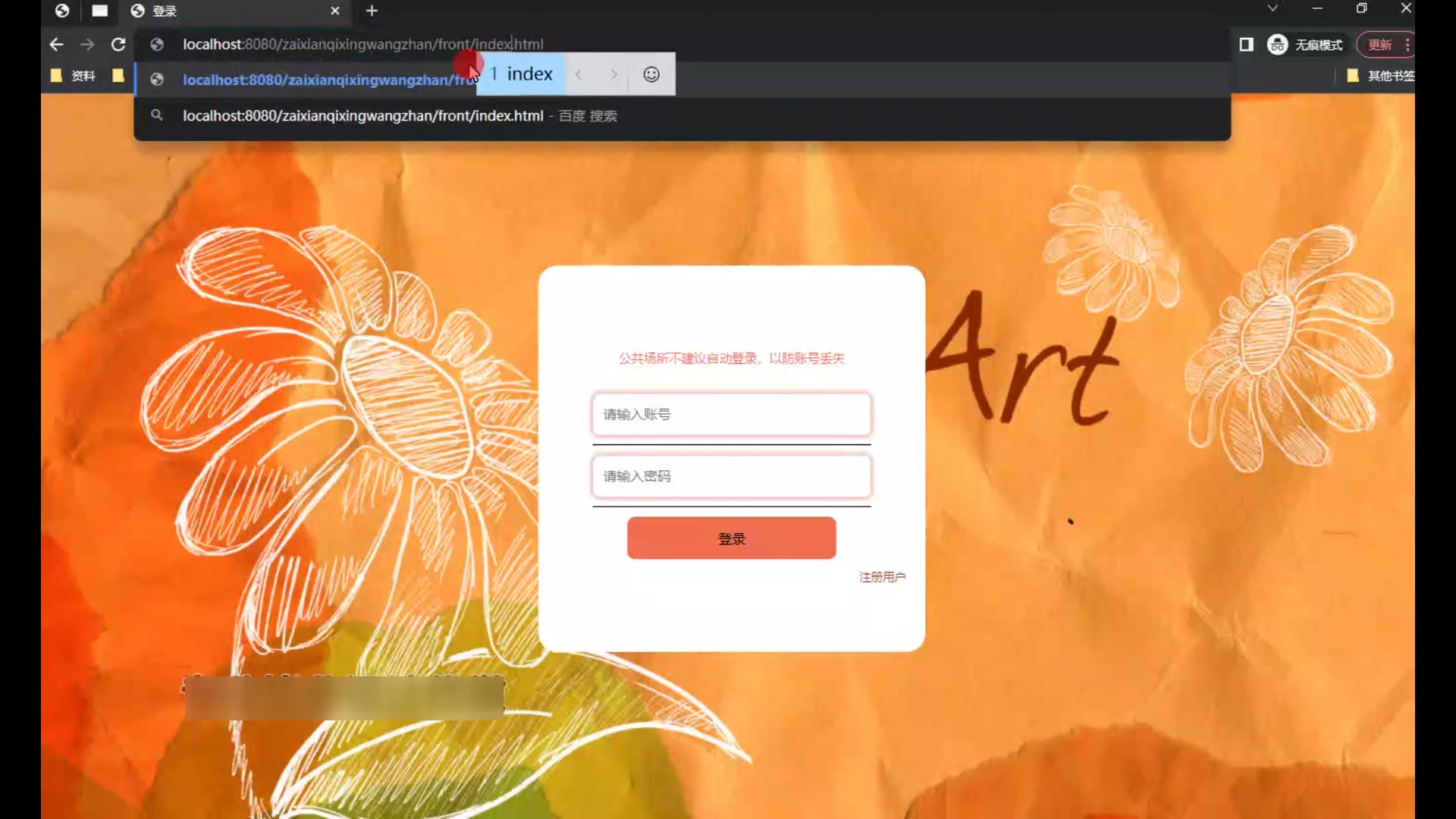Image resolution: width=1456 pixels, height=819 pixels.
Task: Go to previous IME candidate page
Action: pos(579,74)
